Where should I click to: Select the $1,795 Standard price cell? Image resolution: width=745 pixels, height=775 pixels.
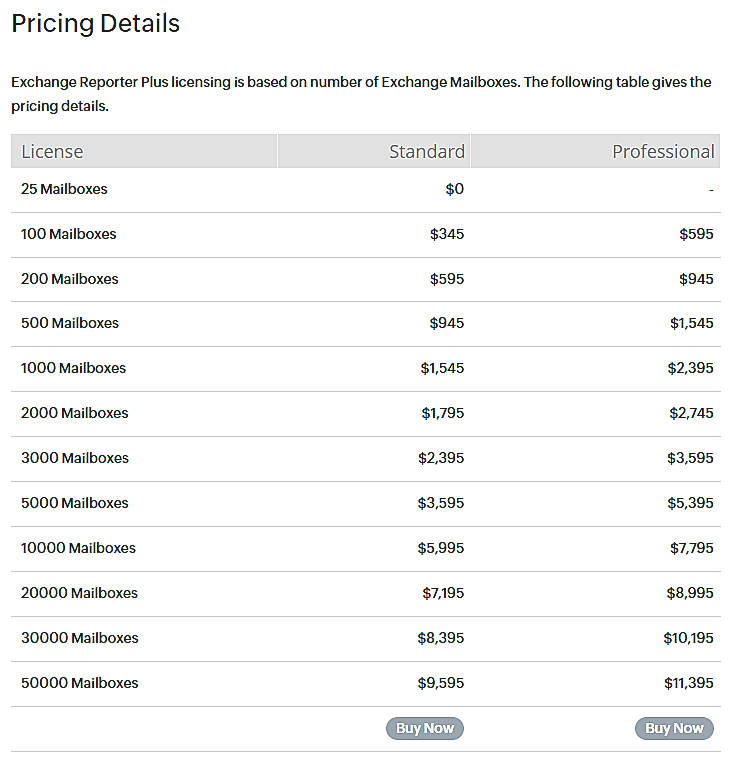click(441, 413)
